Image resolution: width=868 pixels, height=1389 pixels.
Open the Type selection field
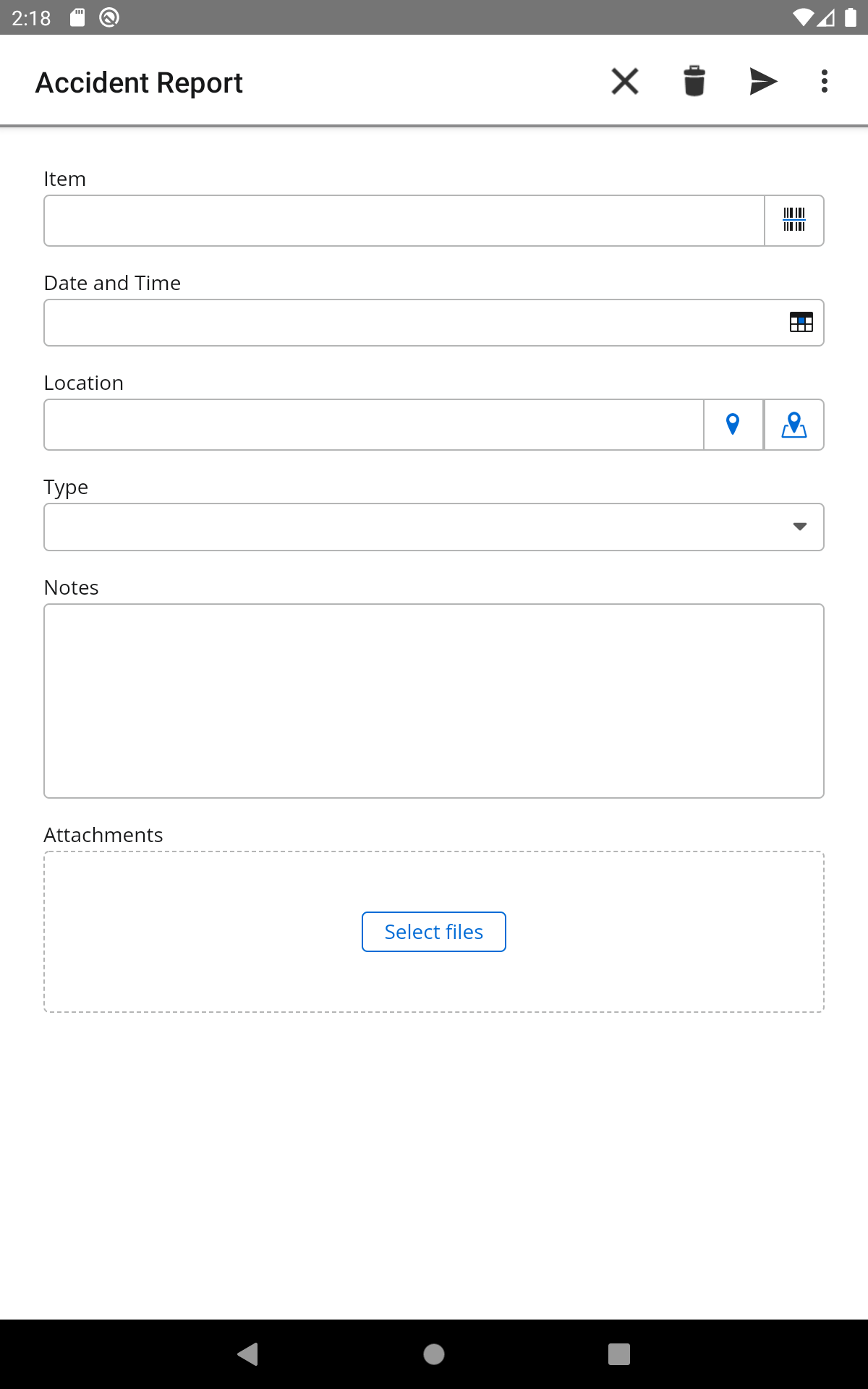click(434, 527)
